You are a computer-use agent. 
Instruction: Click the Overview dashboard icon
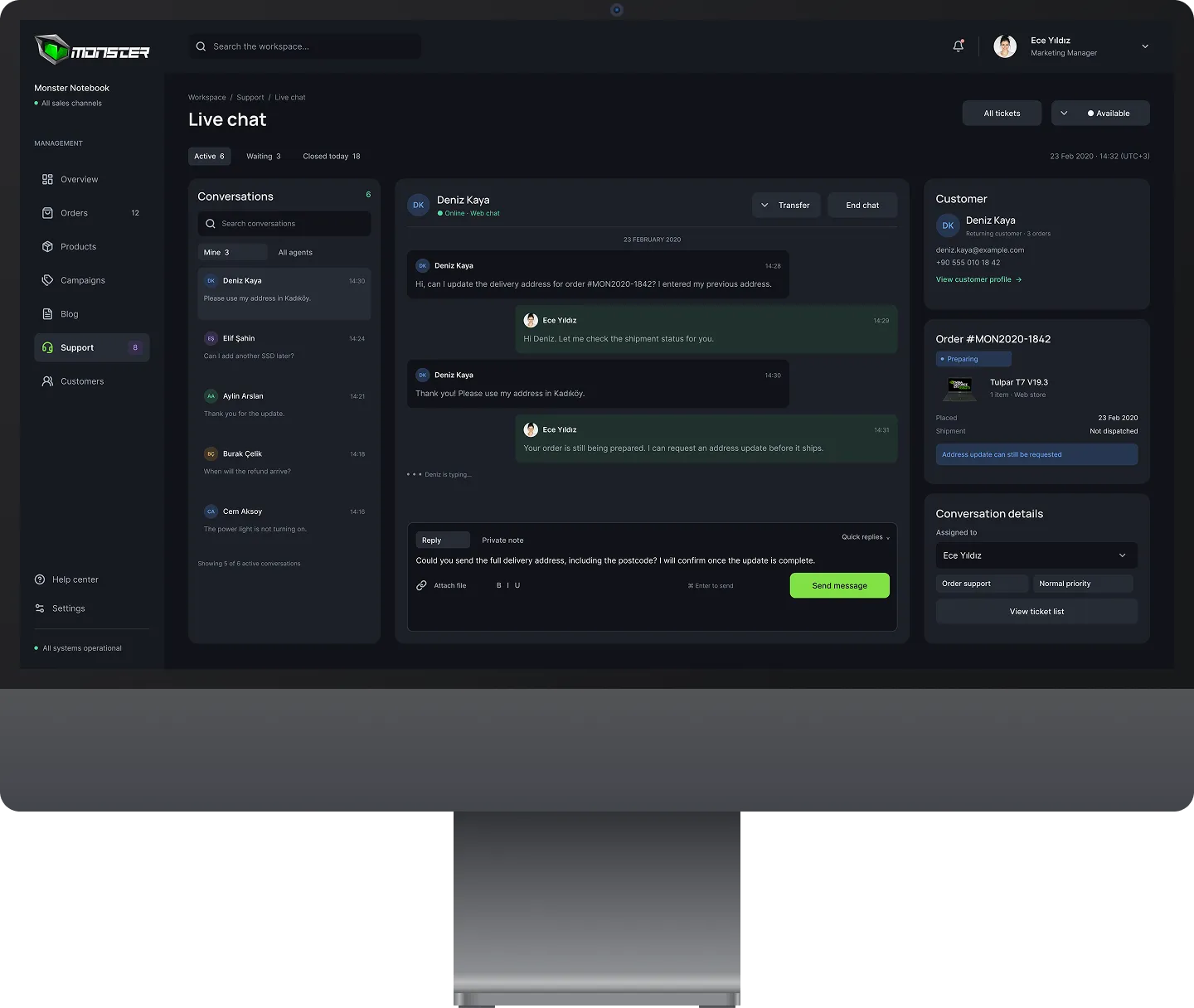click(47, 179)
